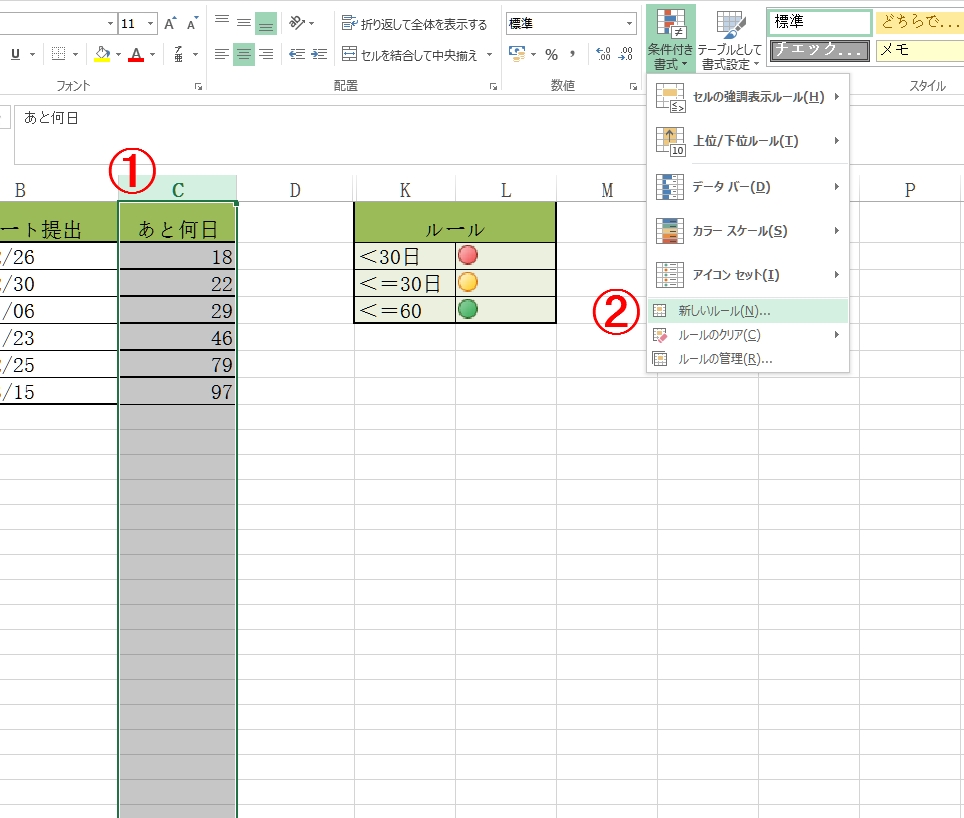Click the font color red A icon
The height and width of the screenshot is (818, 964).
coord(136,55)
